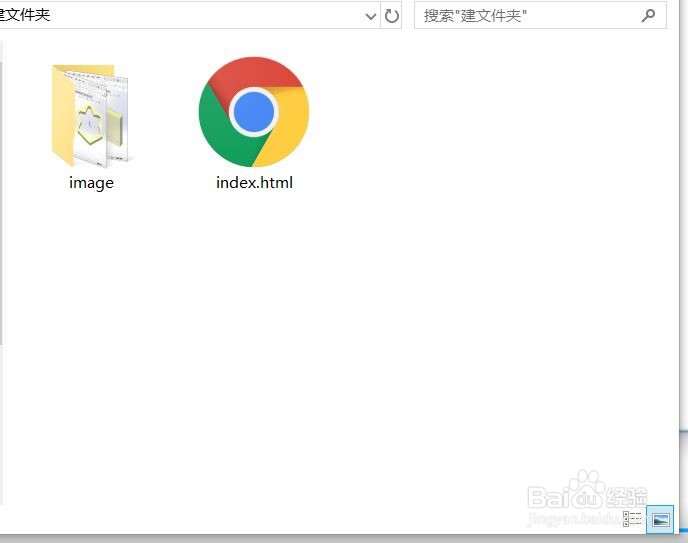Click the search magnifier icon
688x543 pixels.
click(x=648, y=16)
